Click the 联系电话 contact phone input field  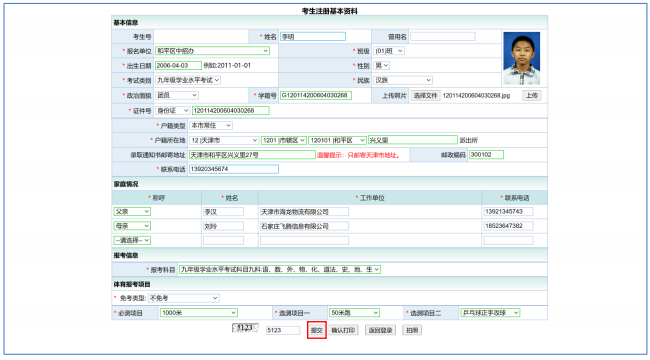(234, 169)
